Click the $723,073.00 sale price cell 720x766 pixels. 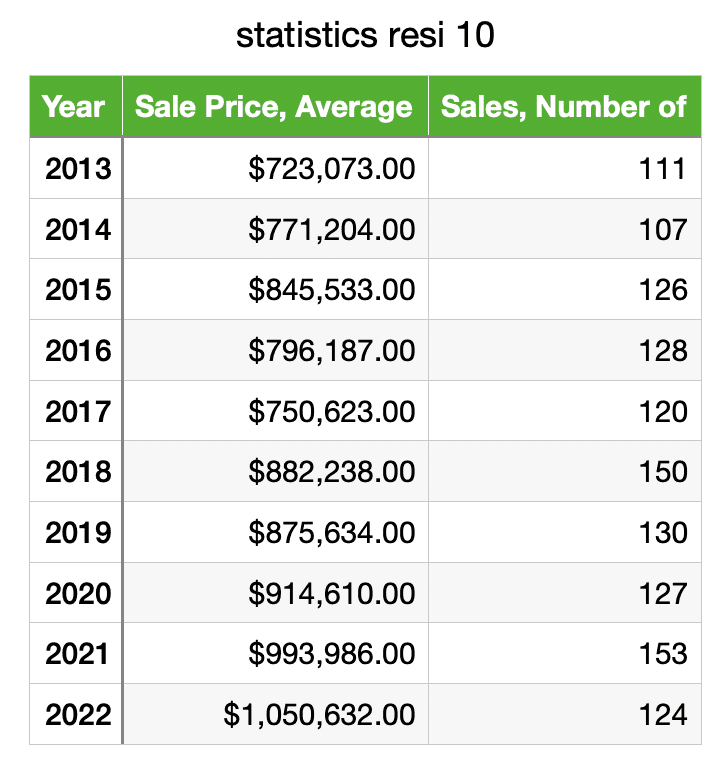tap(331, 168)
